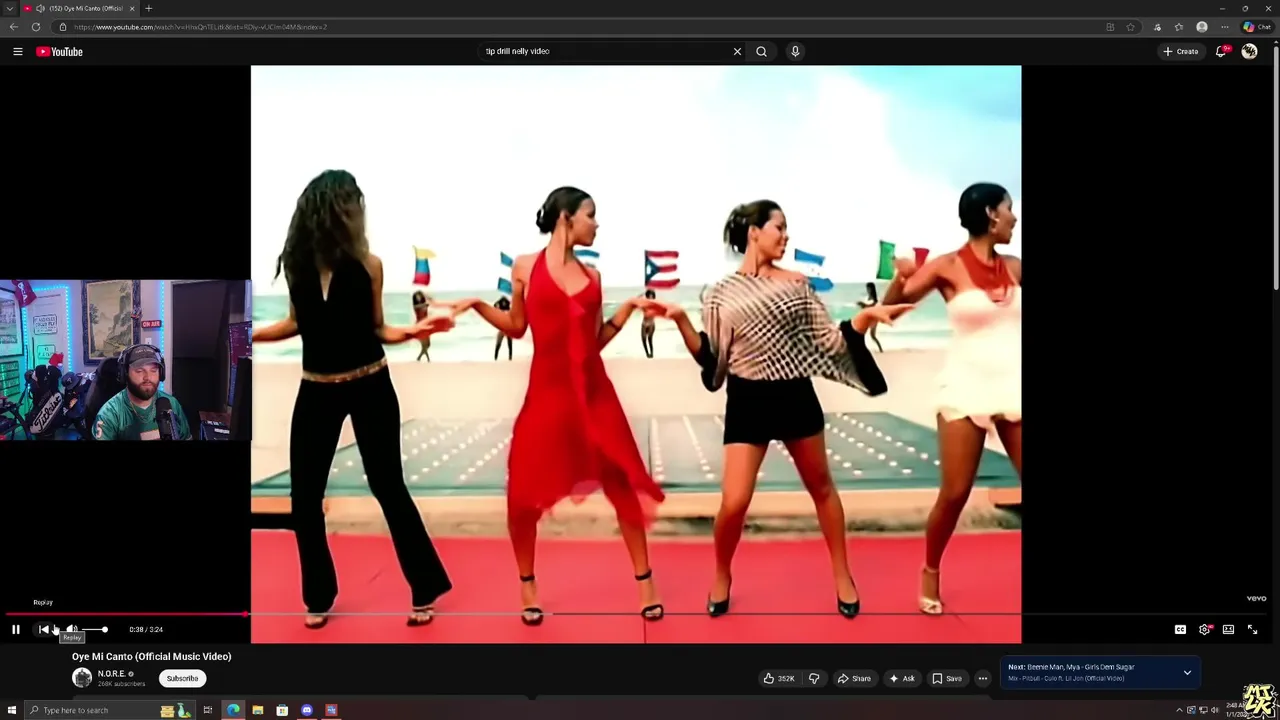Run search with the magnifier button
This screenshot has width=1280, height=720.
coord(762,51)
